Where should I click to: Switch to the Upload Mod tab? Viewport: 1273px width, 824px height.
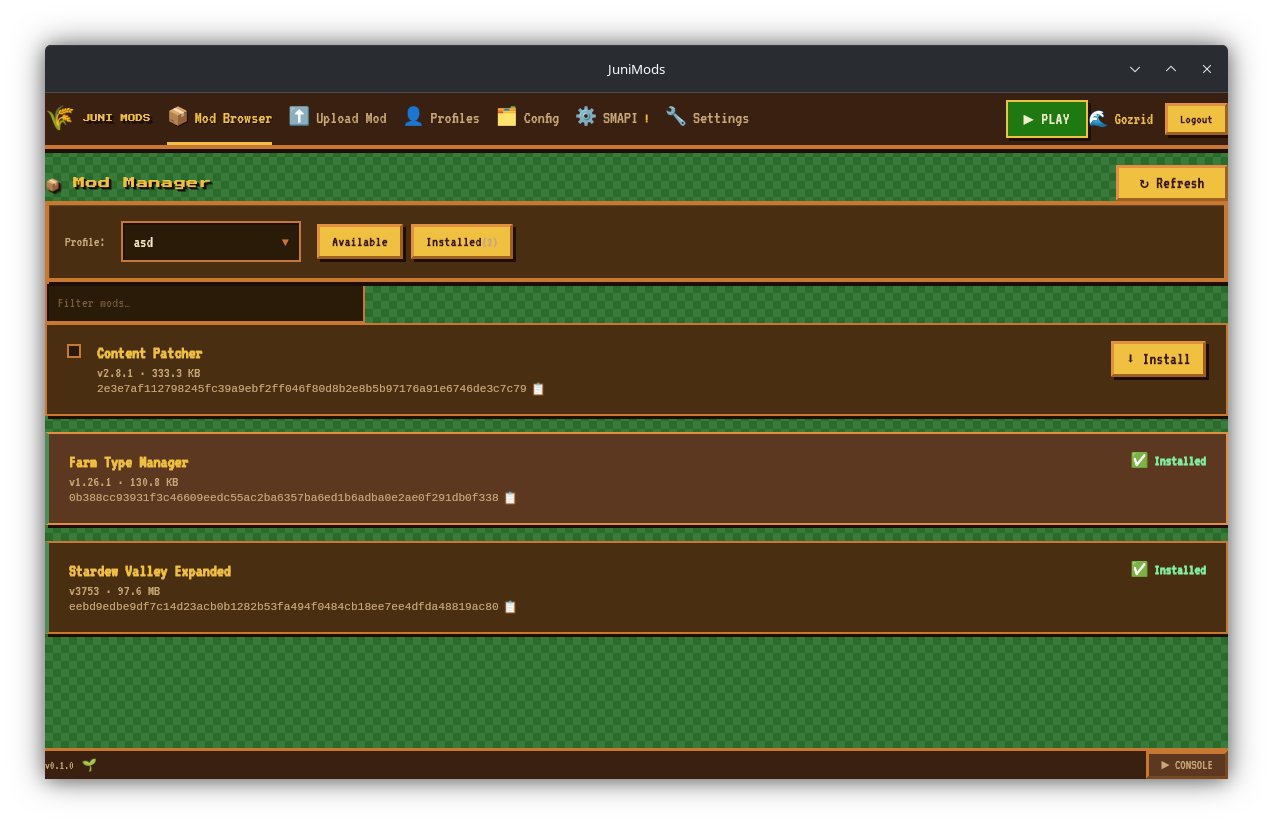(x=338, y=118)
